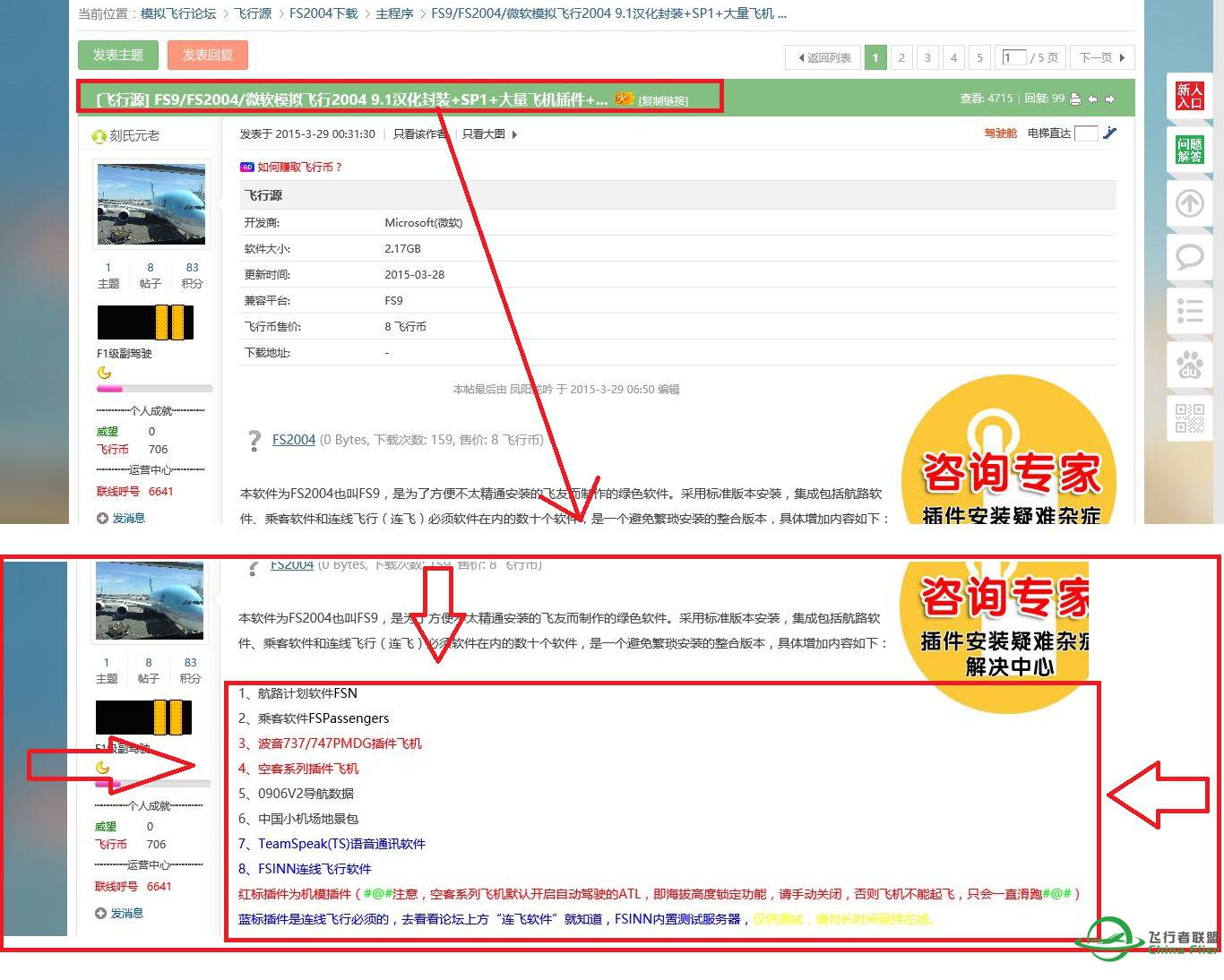1224x980 pixels.
Task: Expand the 只看大图 arrow
Action: (x=514, y=134)
